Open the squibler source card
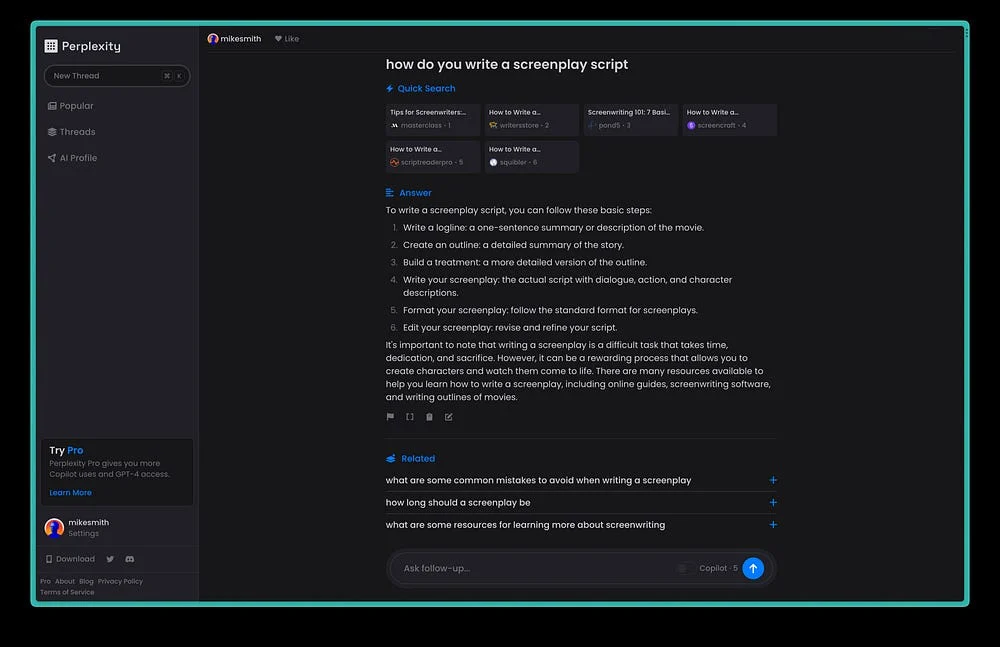 [531, 156]
